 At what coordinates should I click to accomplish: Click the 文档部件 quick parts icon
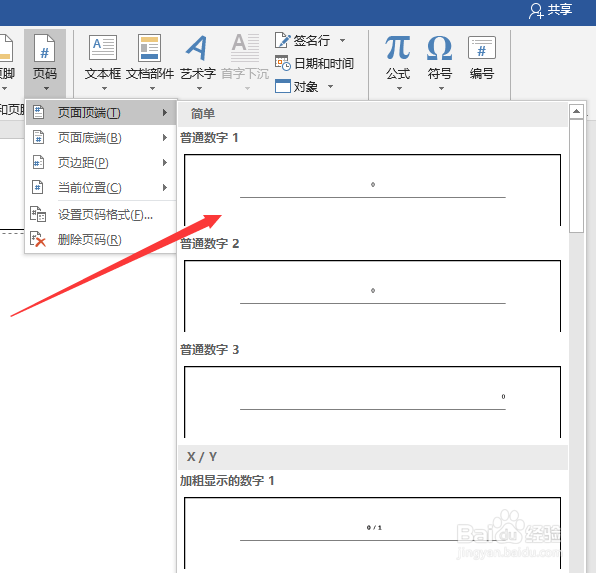coord(149,48)
